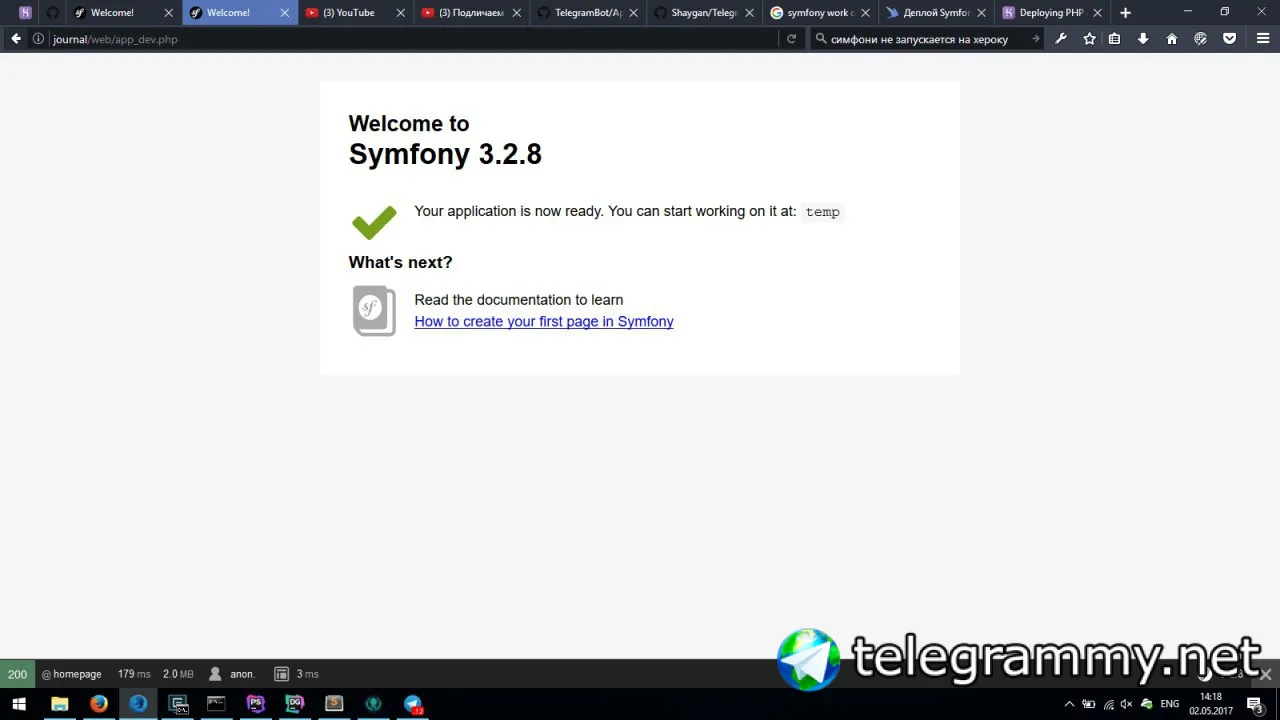
Task: Bookmark this page with the star icon
Action: [1089, 39]
